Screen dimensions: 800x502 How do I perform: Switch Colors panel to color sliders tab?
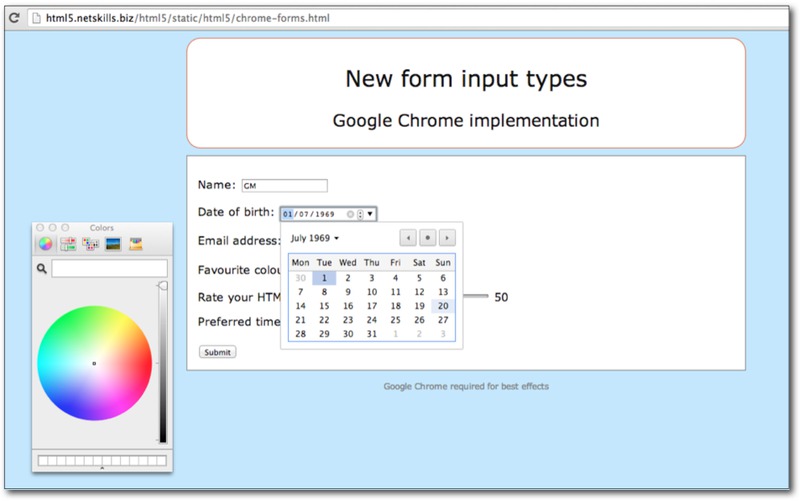pyautogui.click(x=68, y=244)
